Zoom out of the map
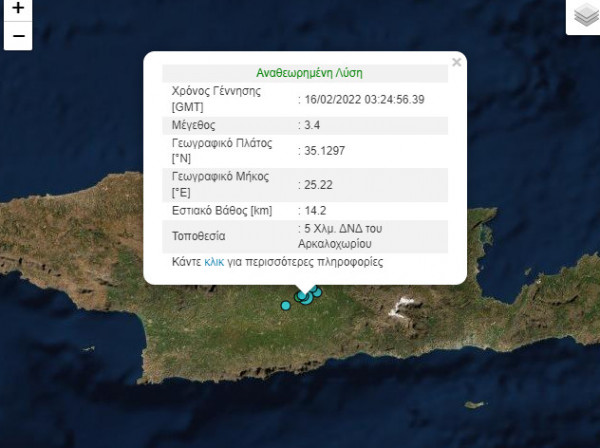 point(17,36)
